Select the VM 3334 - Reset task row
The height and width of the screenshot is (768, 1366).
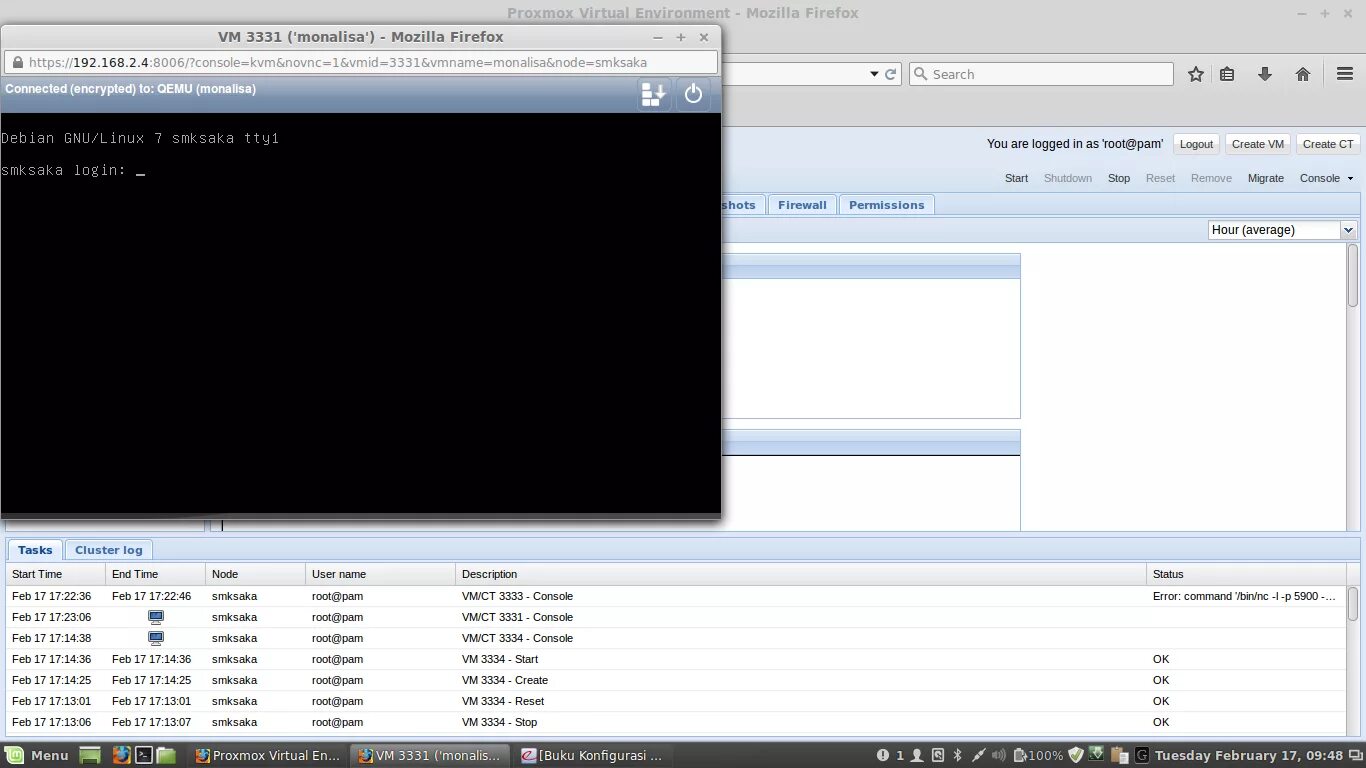coord(676,701)
